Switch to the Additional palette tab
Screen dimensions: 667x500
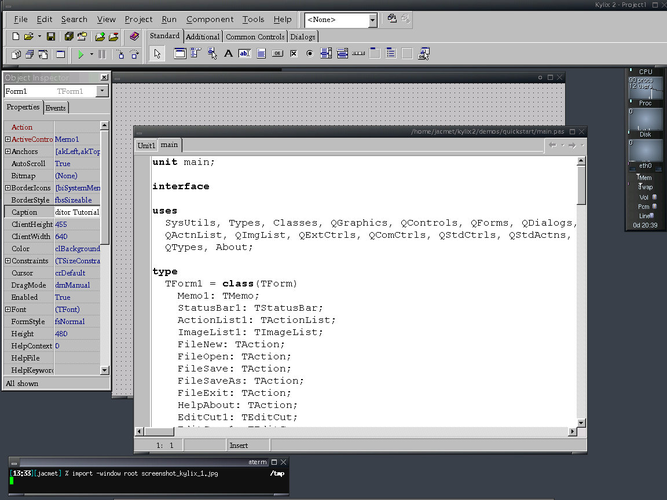[x=202, y=37]
